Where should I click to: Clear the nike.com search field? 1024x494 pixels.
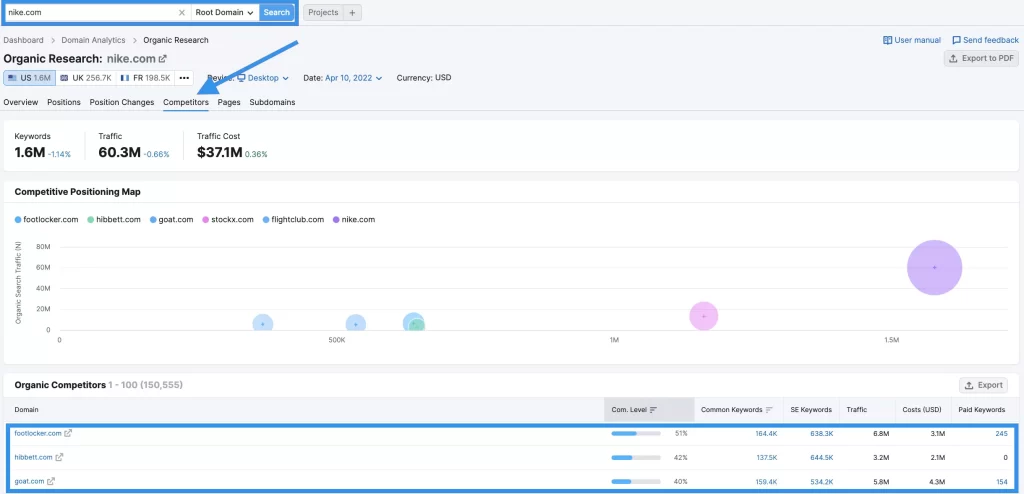(x=182, y=12)
